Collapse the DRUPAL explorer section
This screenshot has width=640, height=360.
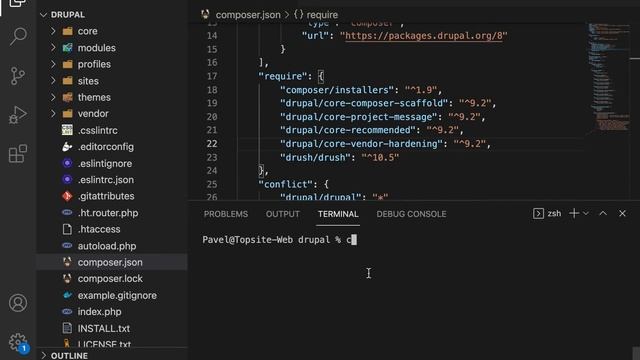pyautogui.click(x=44, y=15)
